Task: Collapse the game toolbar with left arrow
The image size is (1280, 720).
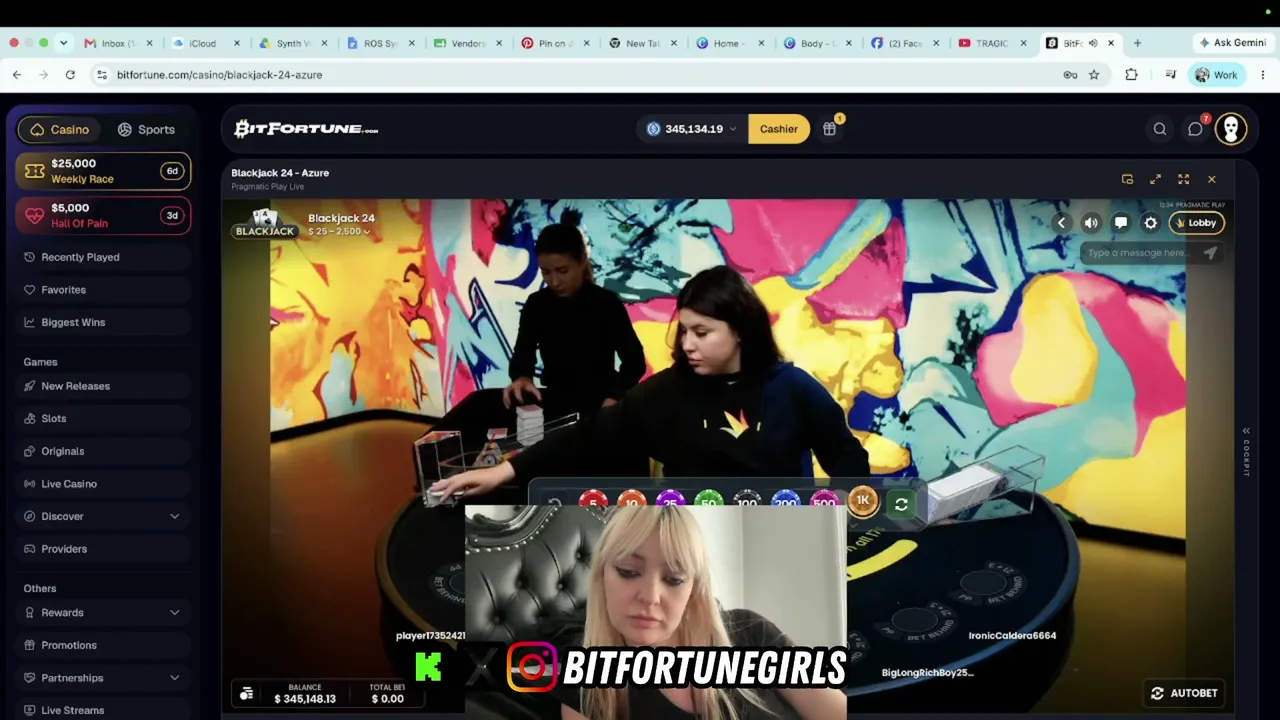Action: (1061, 223)
